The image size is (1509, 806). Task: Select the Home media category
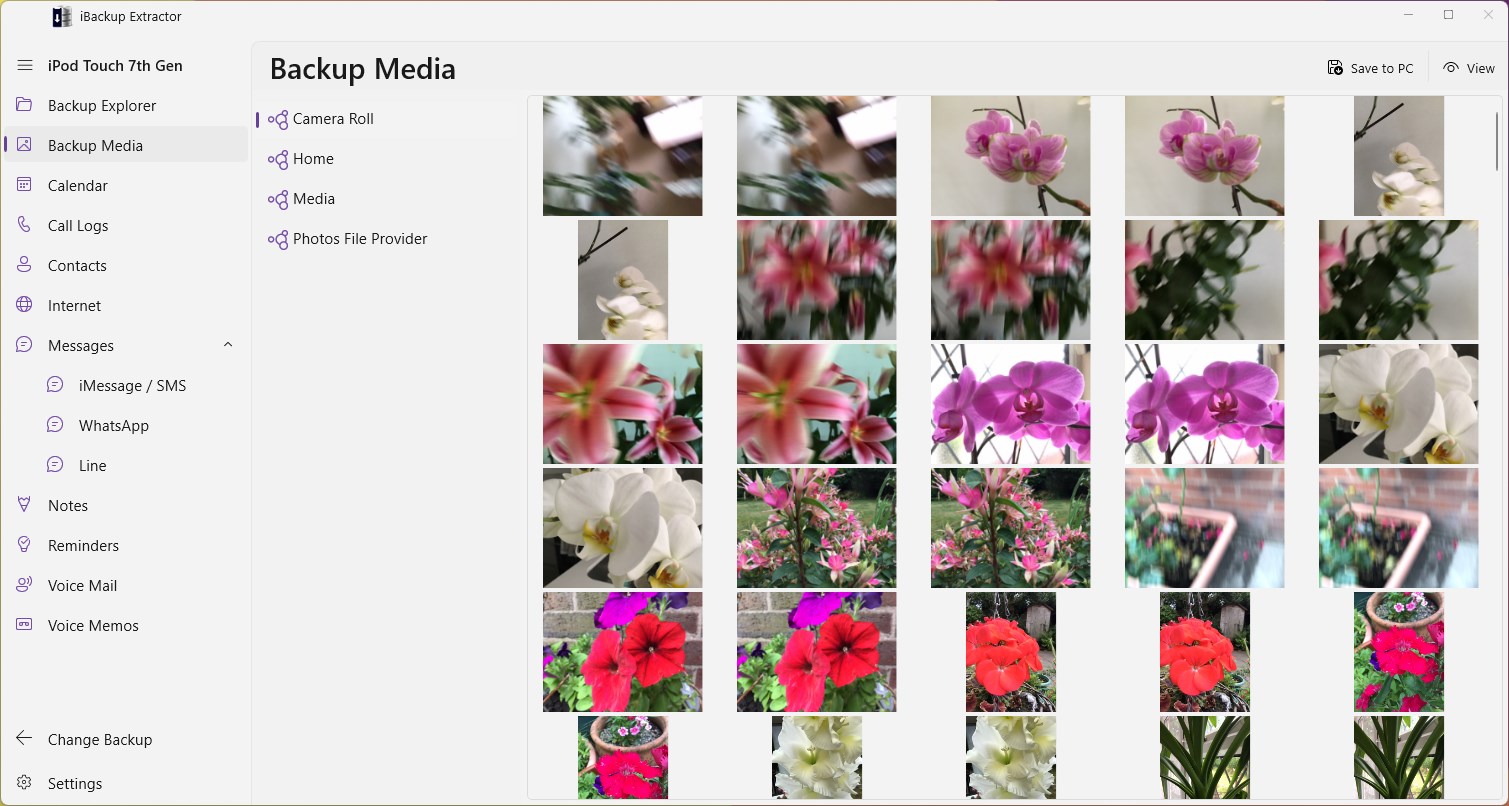coord(312,159)
